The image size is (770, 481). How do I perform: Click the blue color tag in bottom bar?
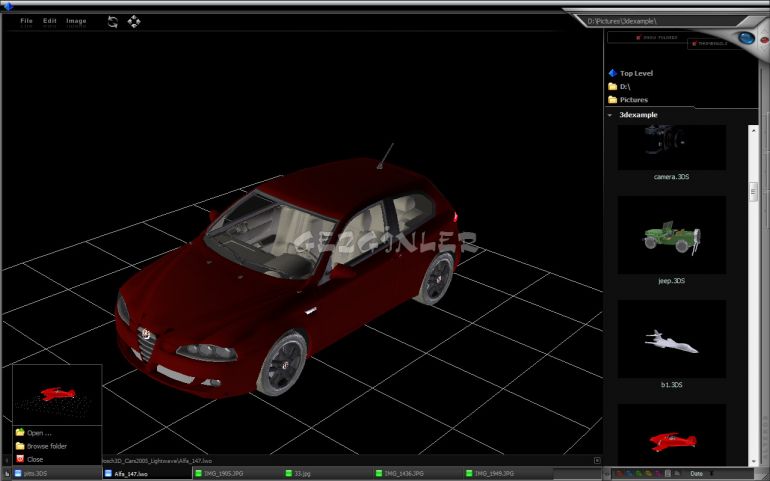tap(630, 474)
